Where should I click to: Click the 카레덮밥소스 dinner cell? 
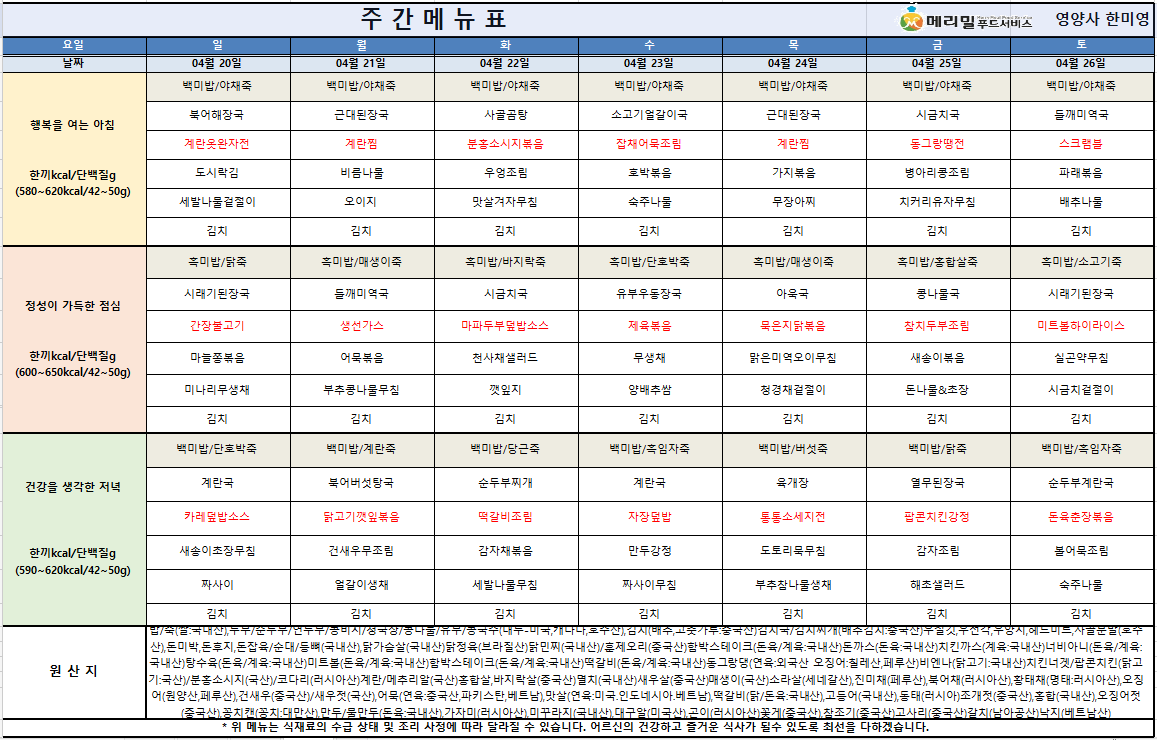[x=218, y=517]
